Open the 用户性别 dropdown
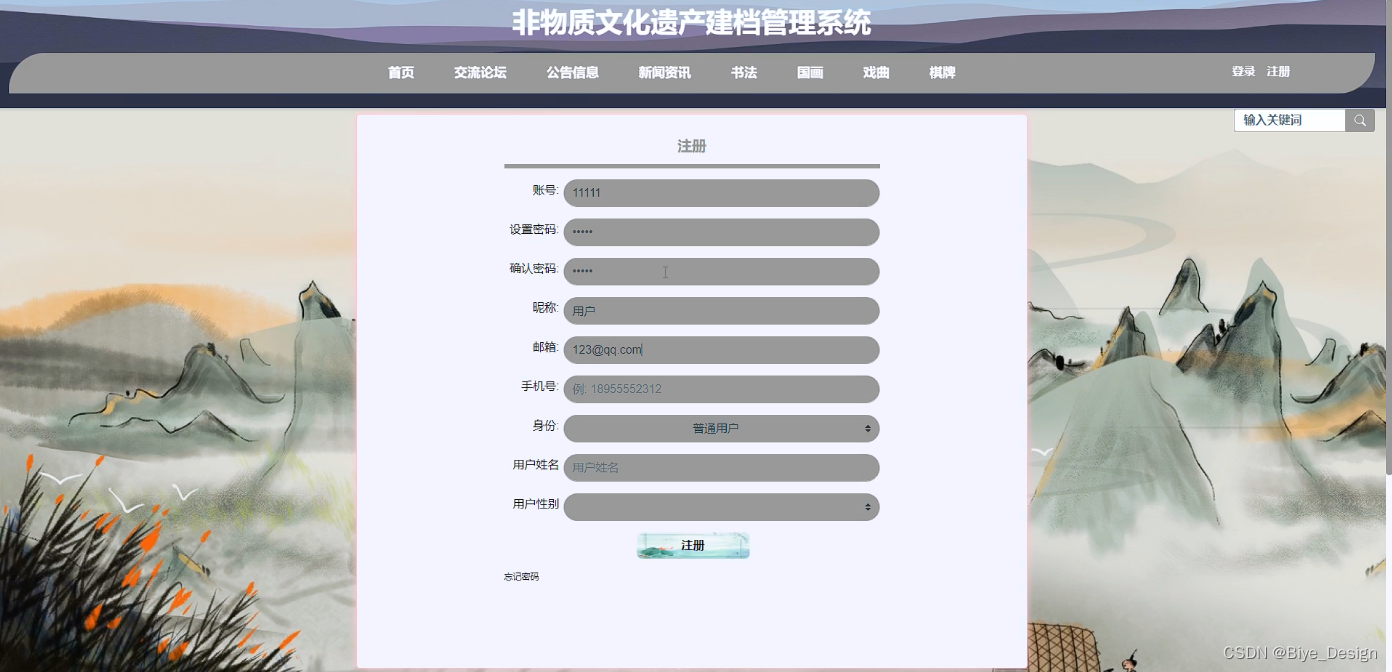Screen dimensions: 1392x672 [721, 507]
